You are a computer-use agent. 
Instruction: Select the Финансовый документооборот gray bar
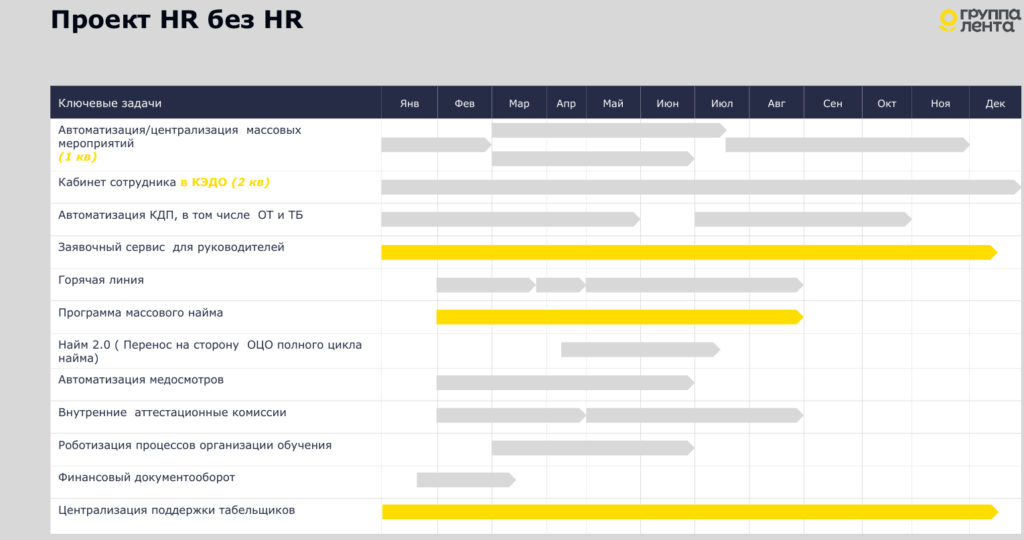point(465,480)
